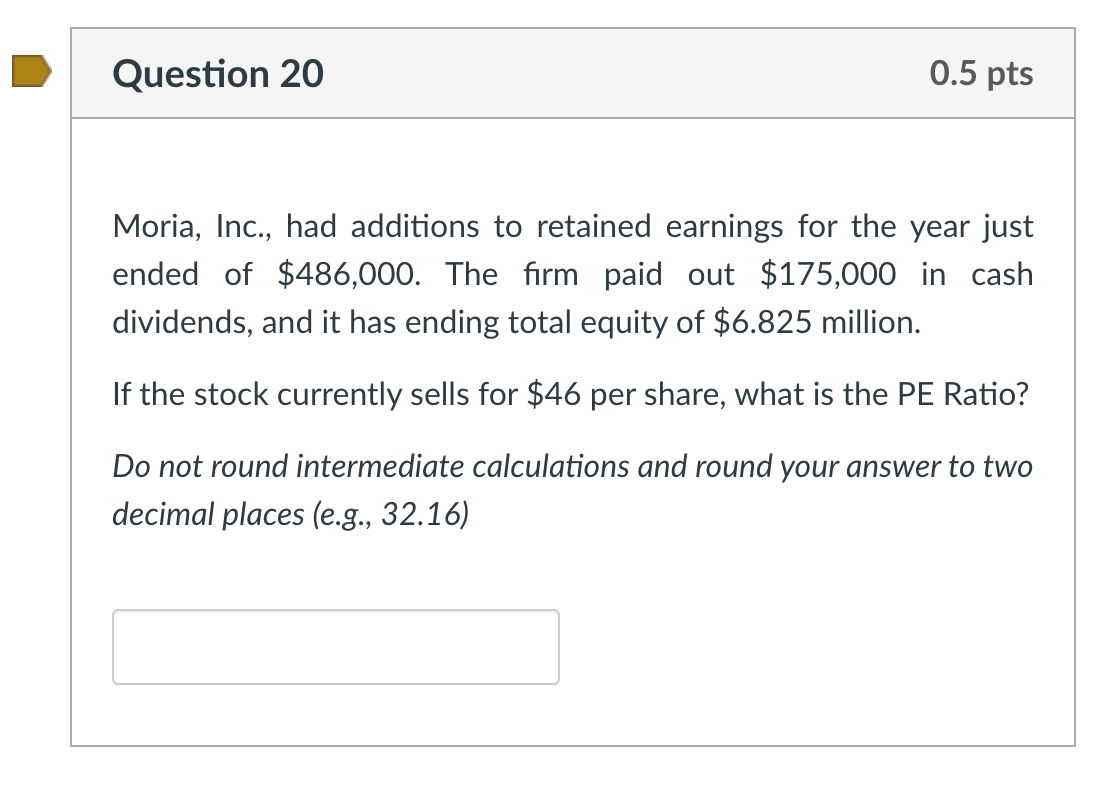Click the phrase intermediate calculations

[463, 466]
